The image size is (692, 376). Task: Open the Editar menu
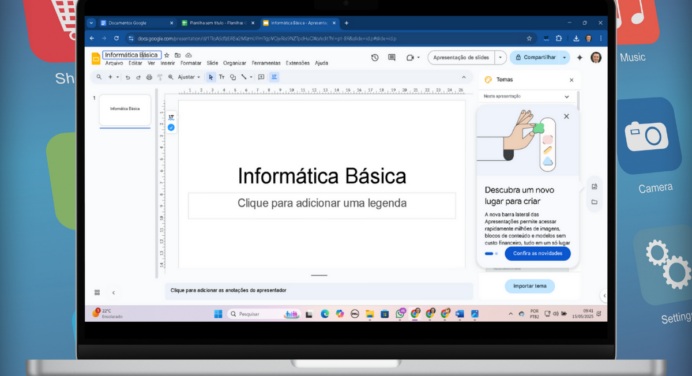[x=135, y=63]
